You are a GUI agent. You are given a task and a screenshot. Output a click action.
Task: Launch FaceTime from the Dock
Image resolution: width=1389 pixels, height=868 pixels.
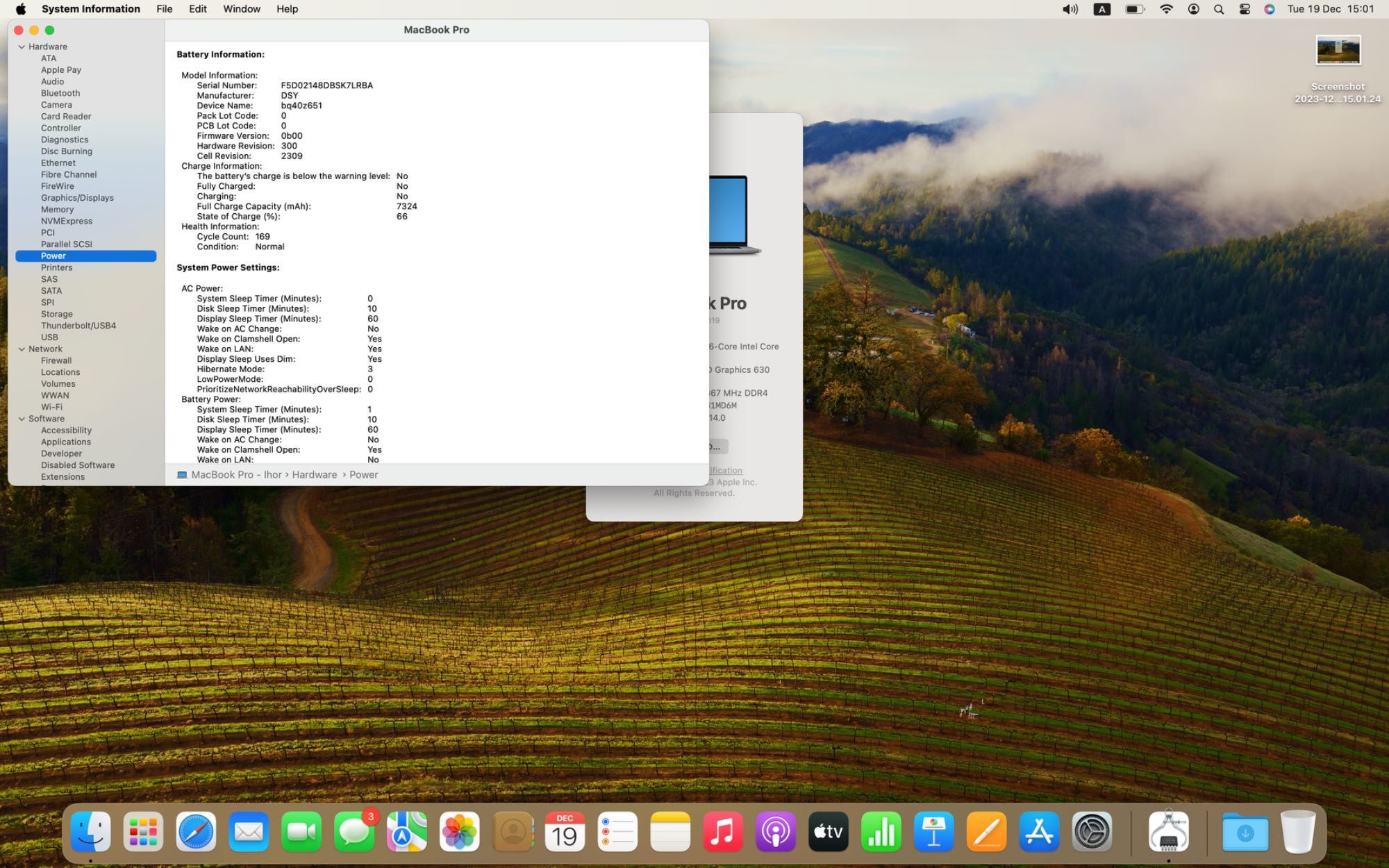[301, 831]
